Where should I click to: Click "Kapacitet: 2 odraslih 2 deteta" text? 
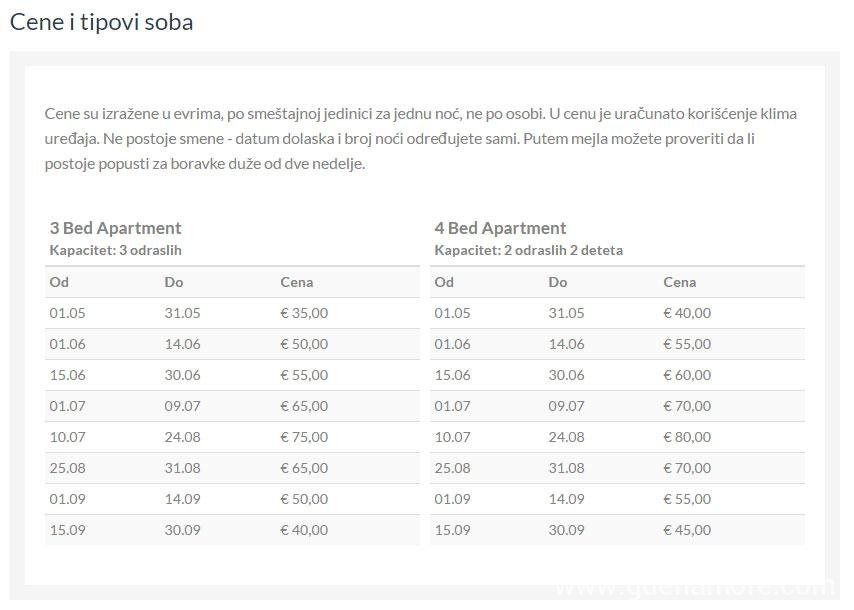click(528, 250)
